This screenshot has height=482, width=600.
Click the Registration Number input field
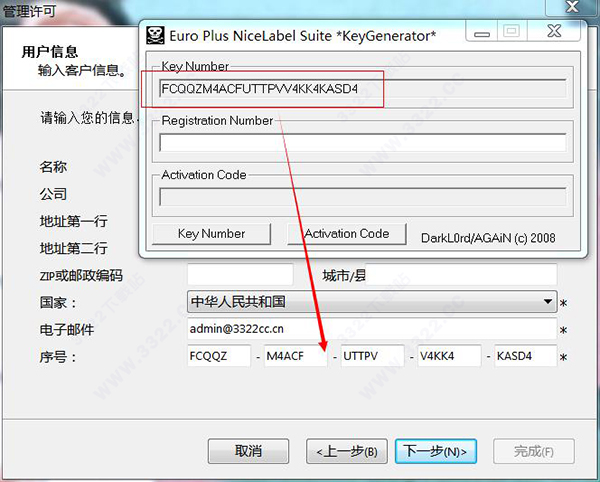tap(362, 143)
